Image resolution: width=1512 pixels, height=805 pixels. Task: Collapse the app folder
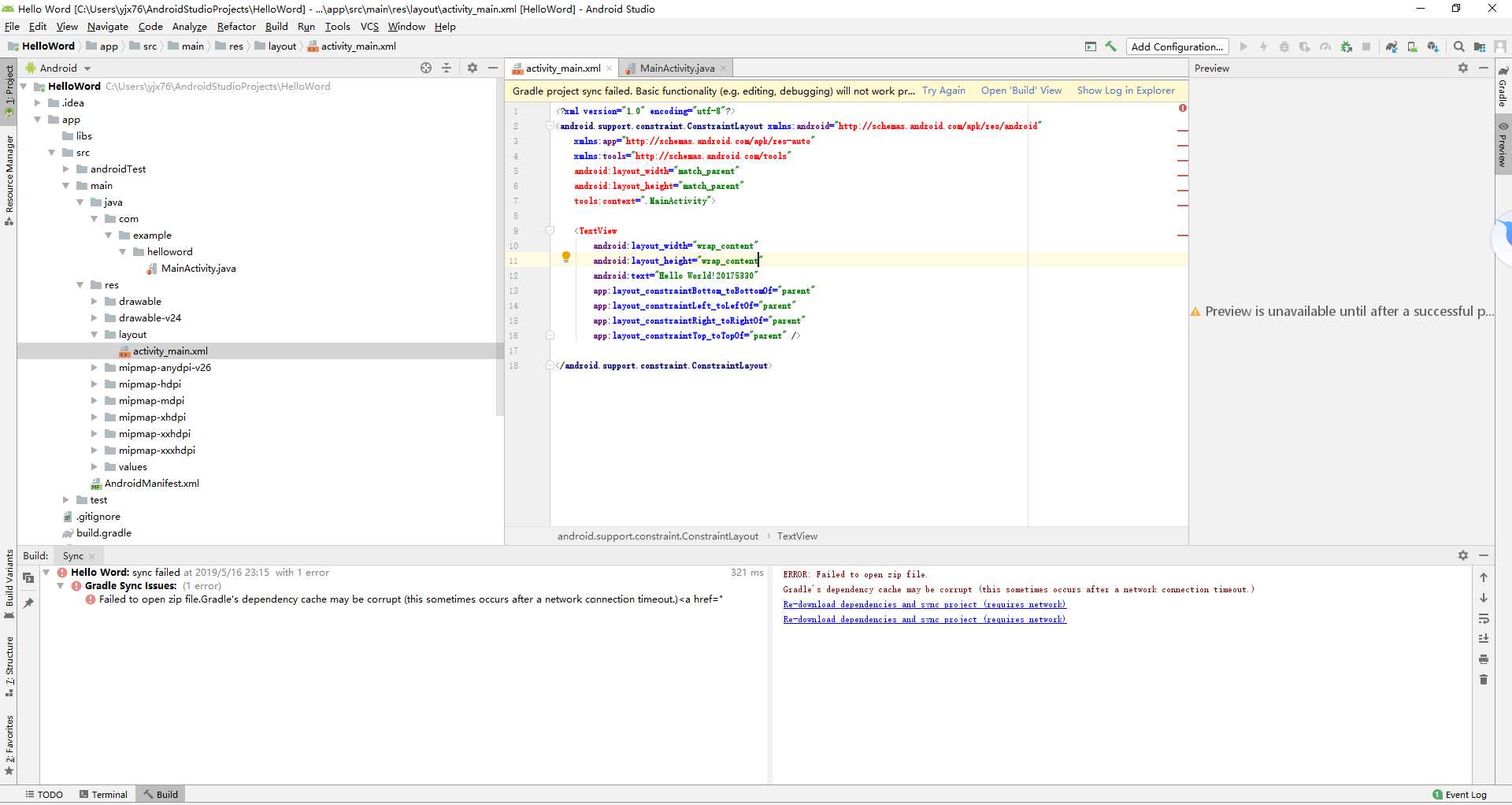coord(37,119)
